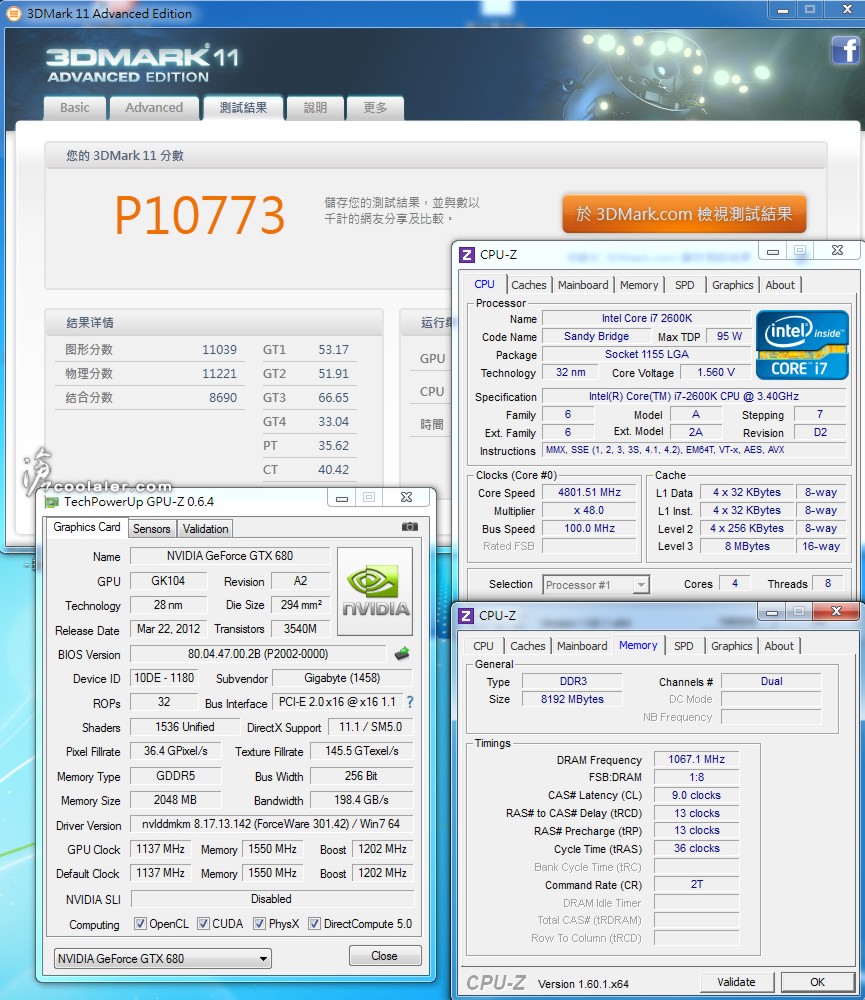This screenshot has width=865, height=1000.
Task: Switch to the Basic tab in 3DMark
Action: tap(75, 108)
